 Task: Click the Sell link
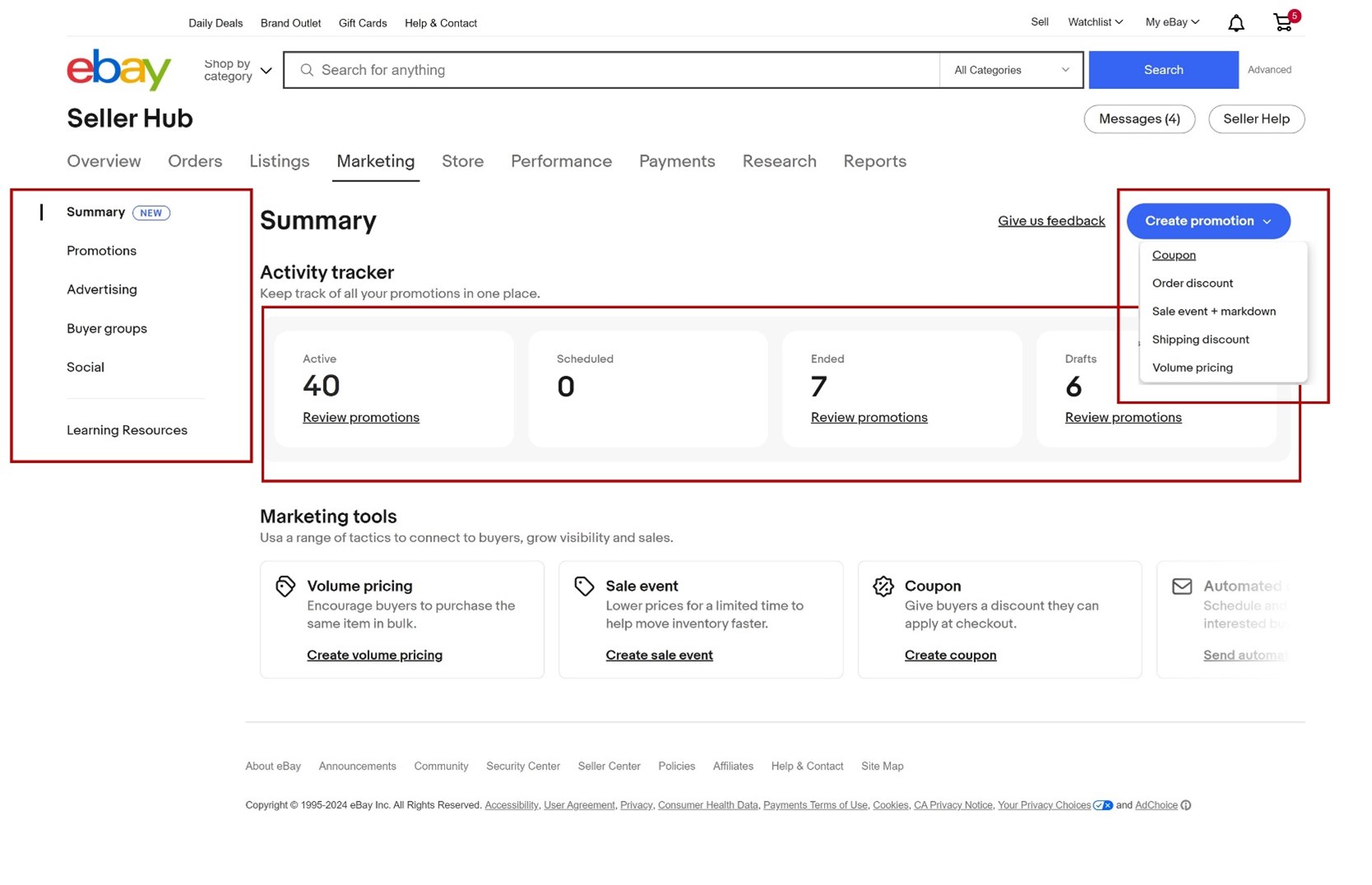coord(1040,22)
